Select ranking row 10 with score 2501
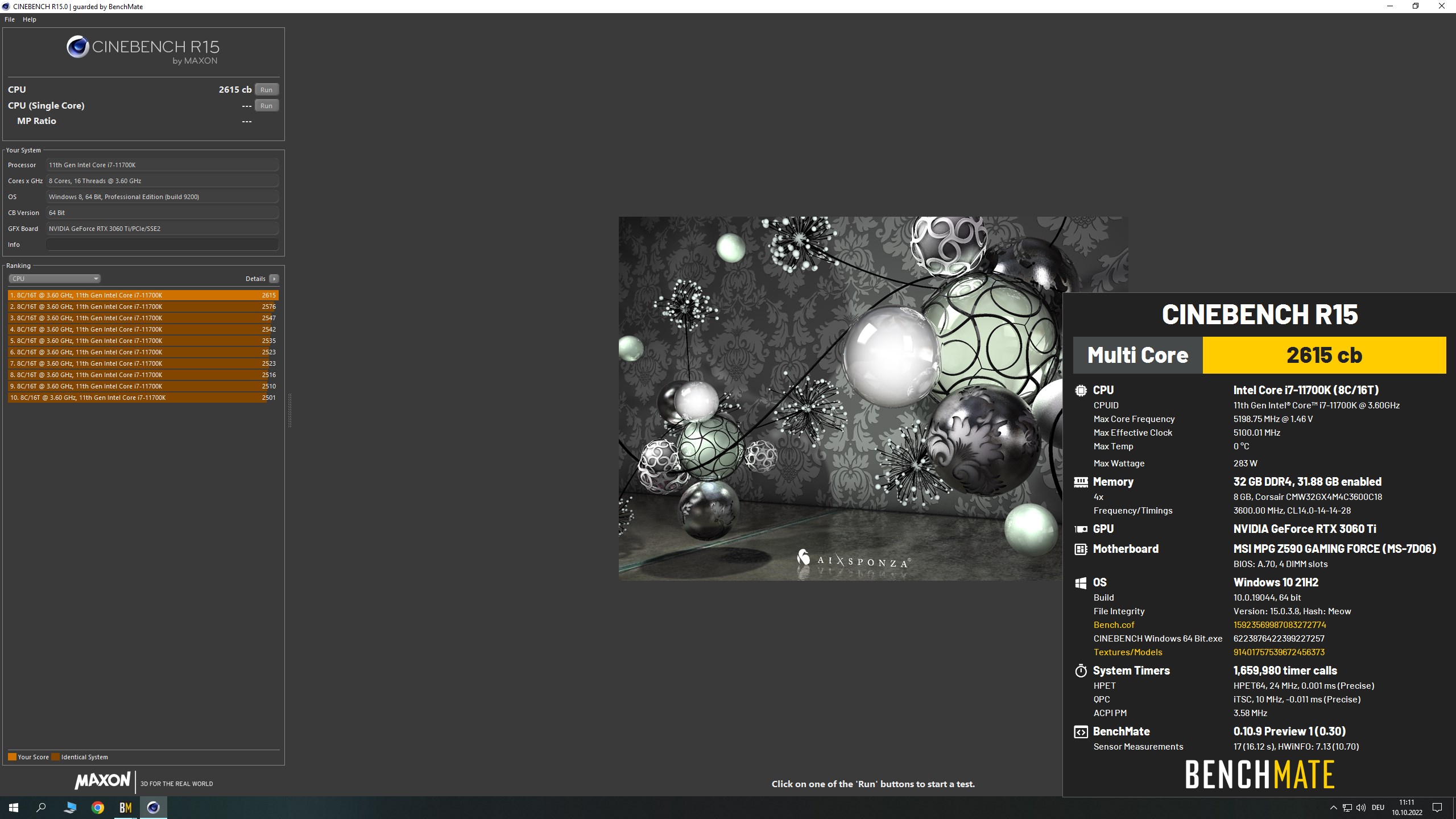 (x=143, y=398)
